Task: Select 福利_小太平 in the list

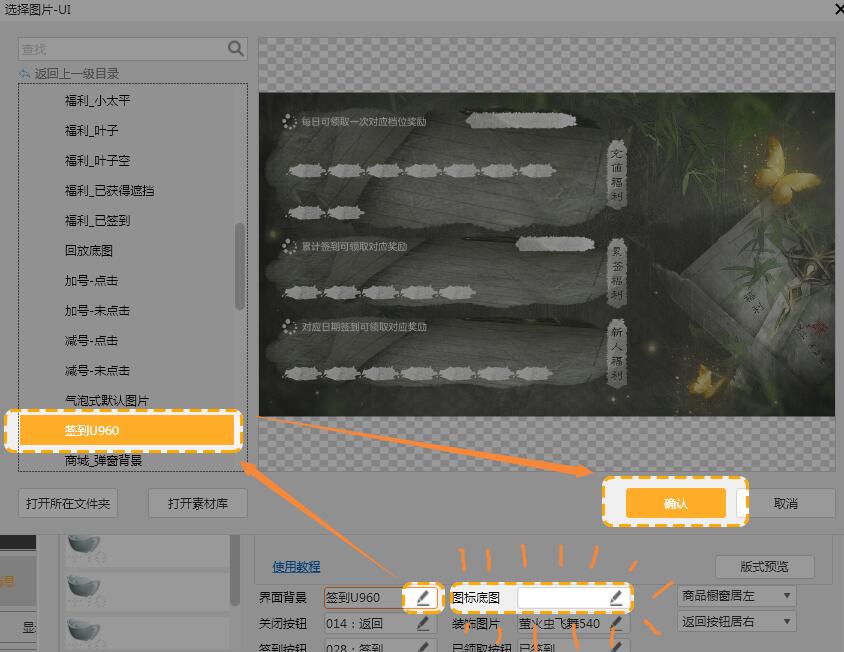Action: 97,101
